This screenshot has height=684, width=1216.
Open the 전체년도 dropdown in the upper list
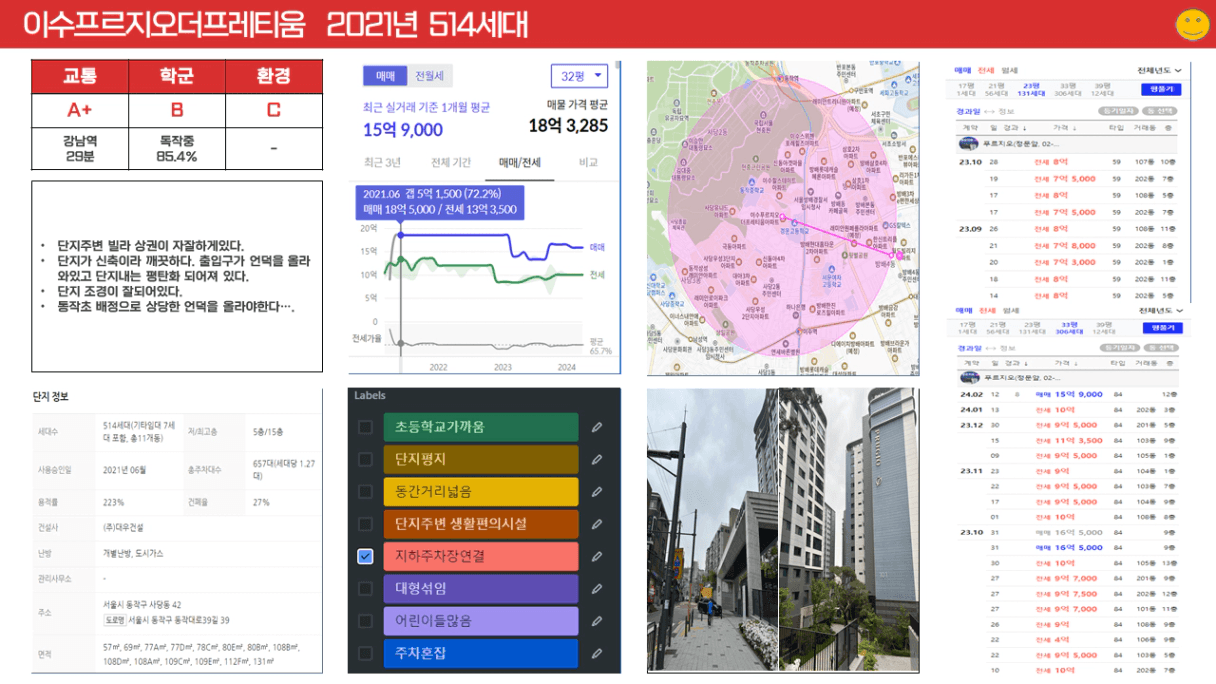[x=1159, y=70]
